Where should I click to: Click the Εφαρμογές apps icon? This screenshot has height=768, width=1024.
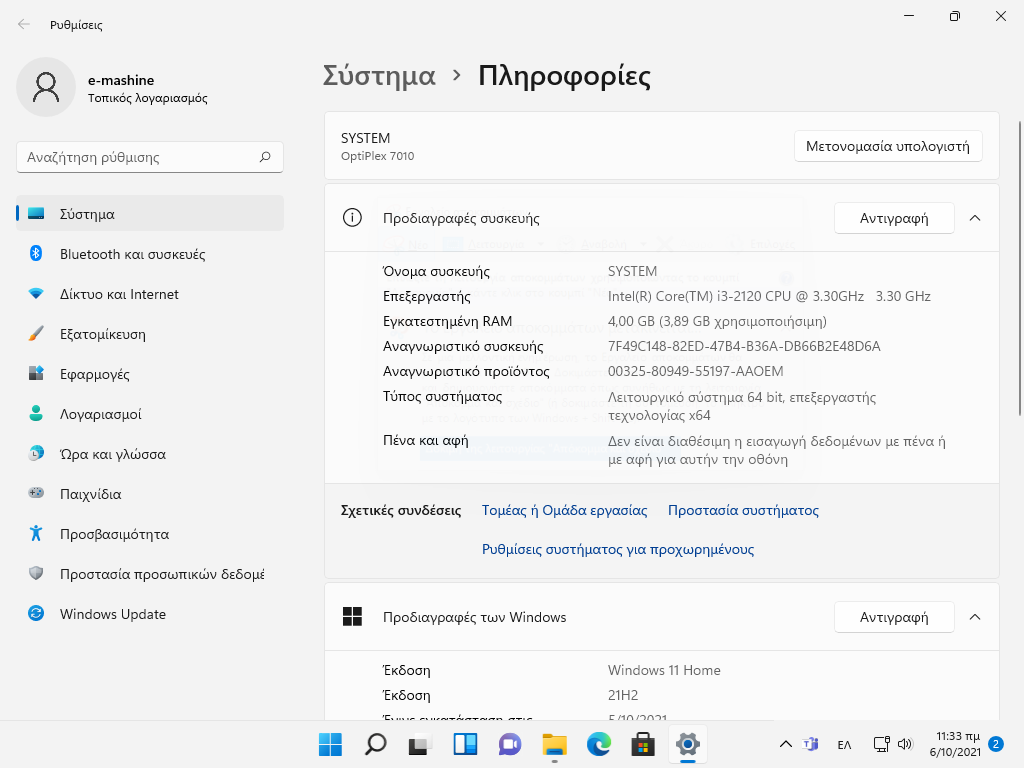[x=36, y=374]
